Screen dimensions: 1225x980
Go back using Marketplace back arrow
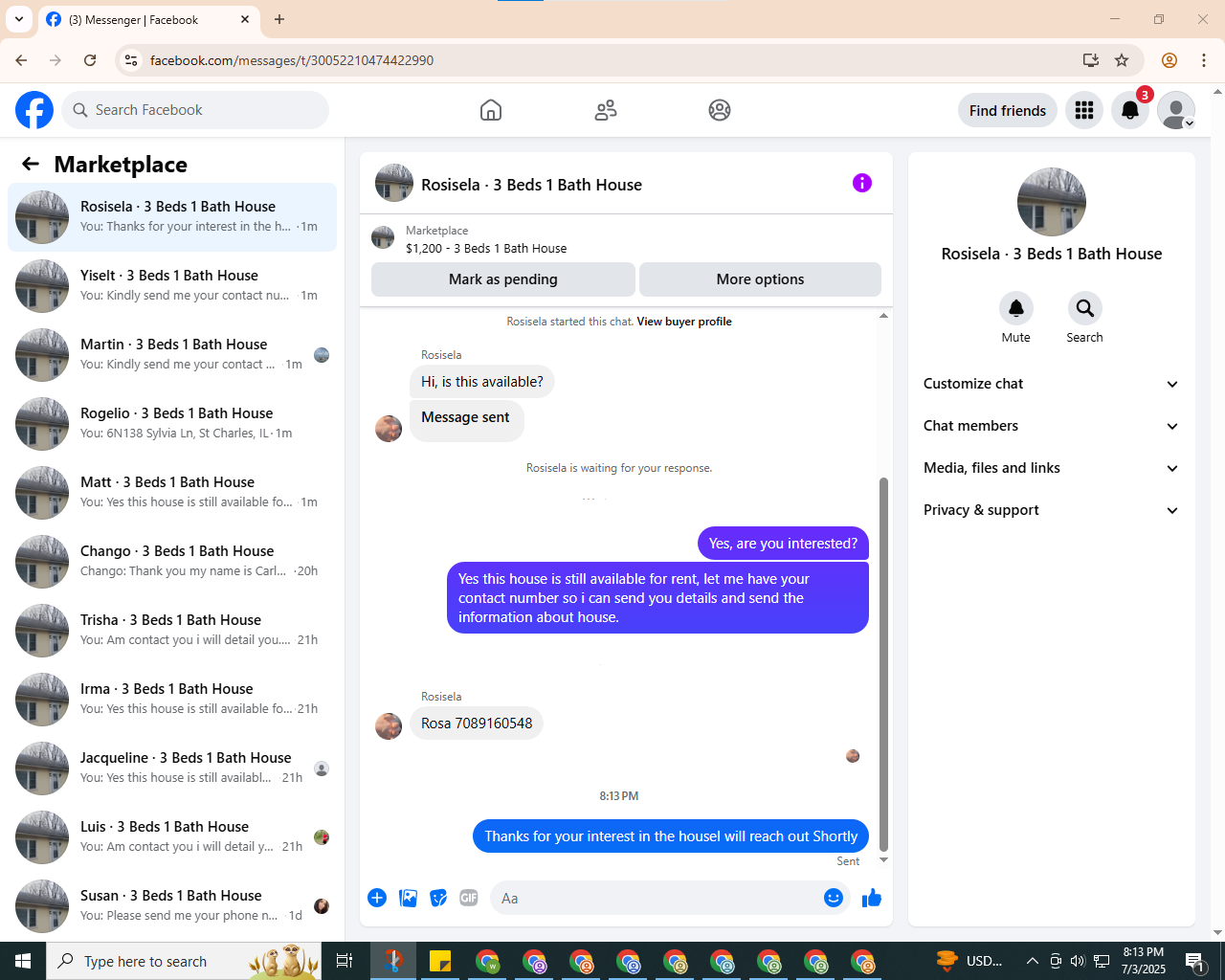(x=31, y=164)
